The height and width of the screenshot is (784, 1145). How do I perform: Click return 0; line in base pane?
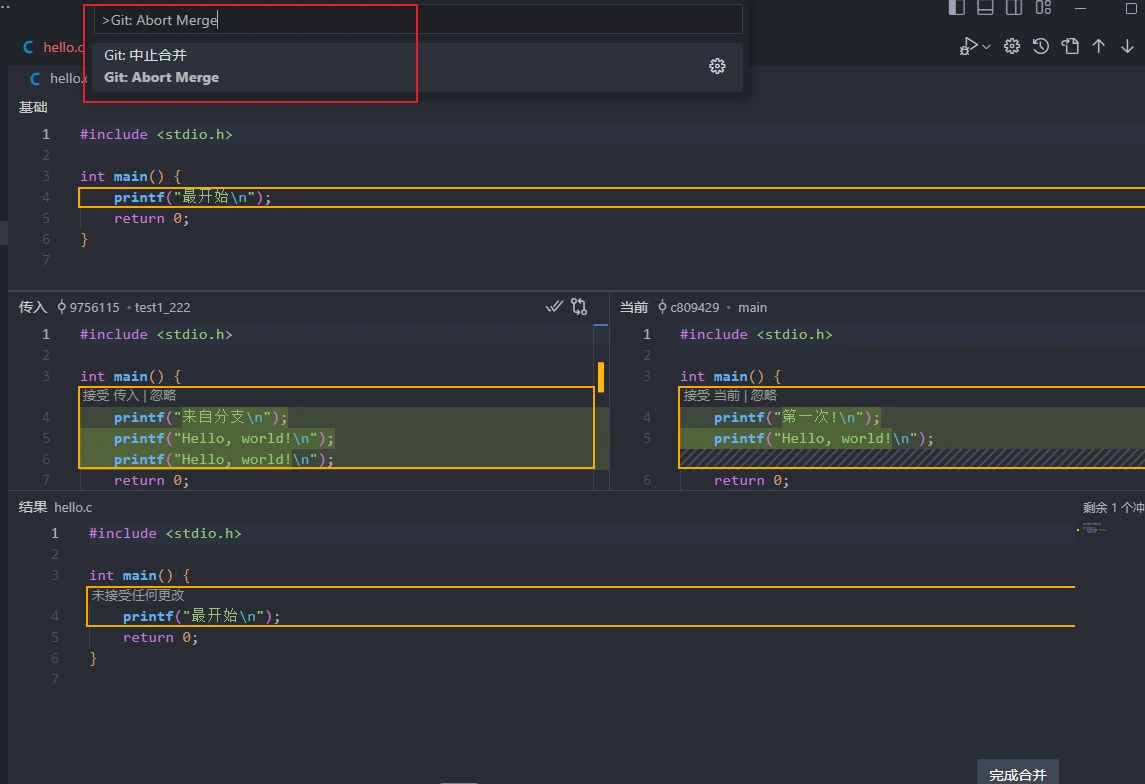(151, 219)
